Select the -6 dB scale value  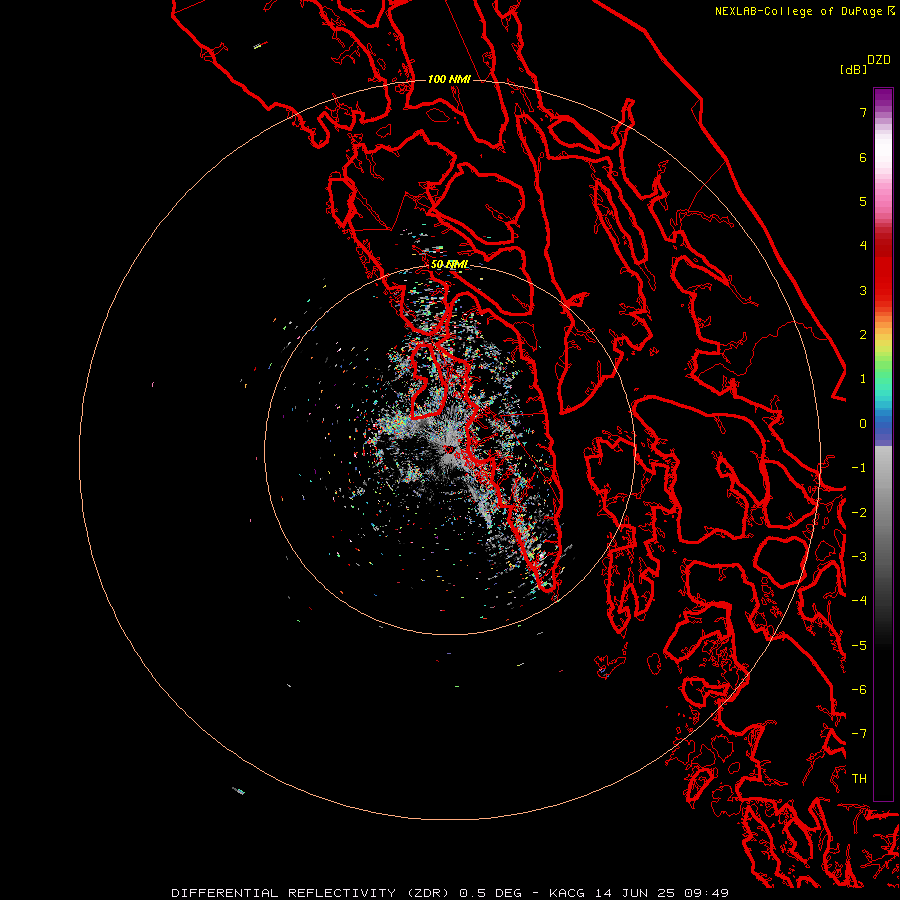[x=859, y=690]
